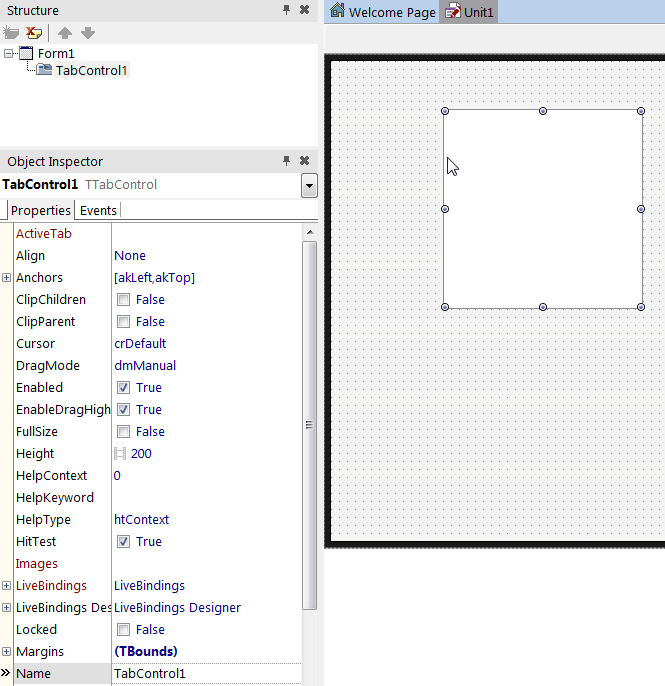
Task: Uncheck the Enabled property checkbox
Action: [123, 388]
